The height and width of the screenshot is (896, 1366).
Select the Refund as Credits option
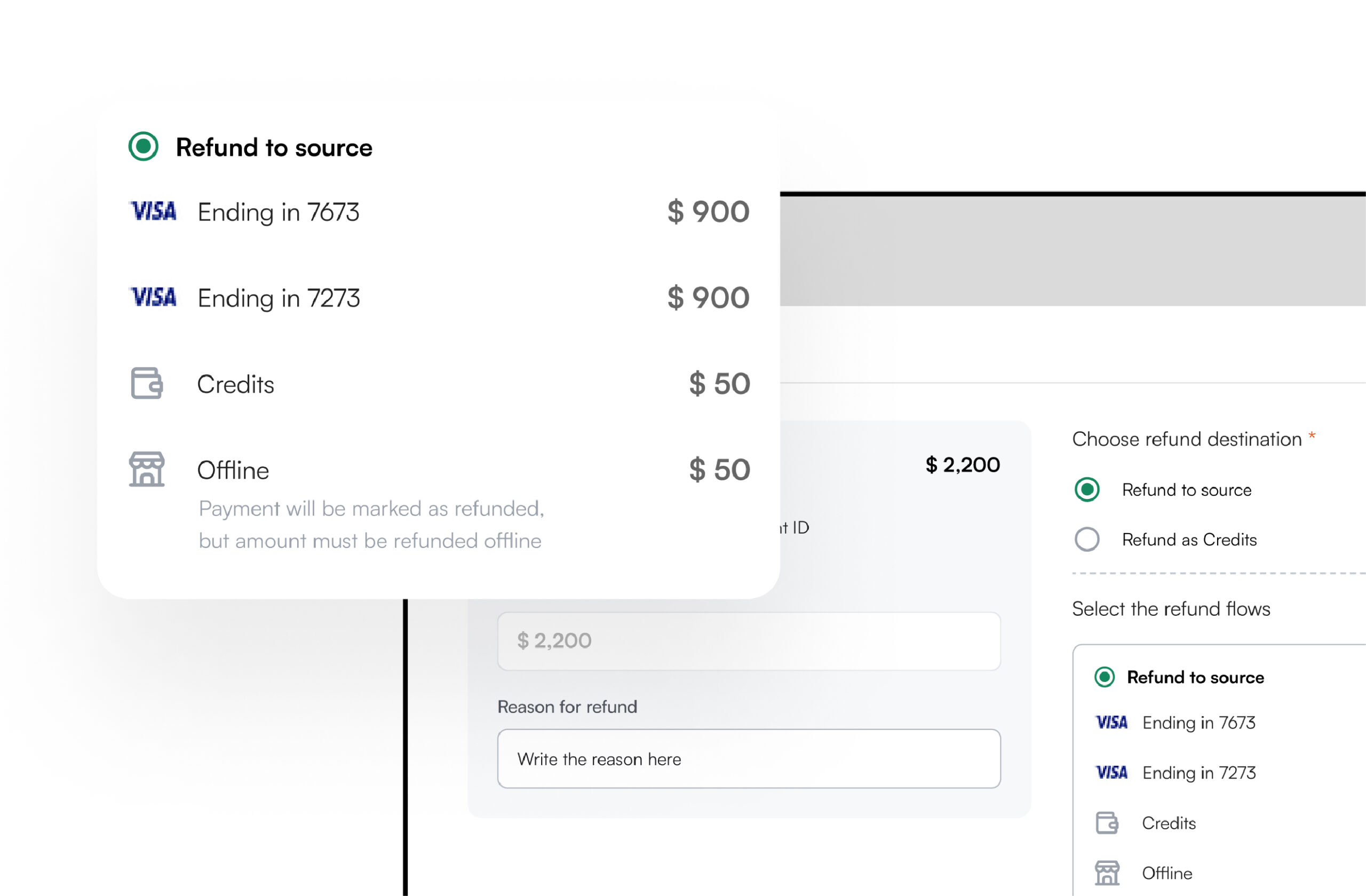tap(1087, 540)
